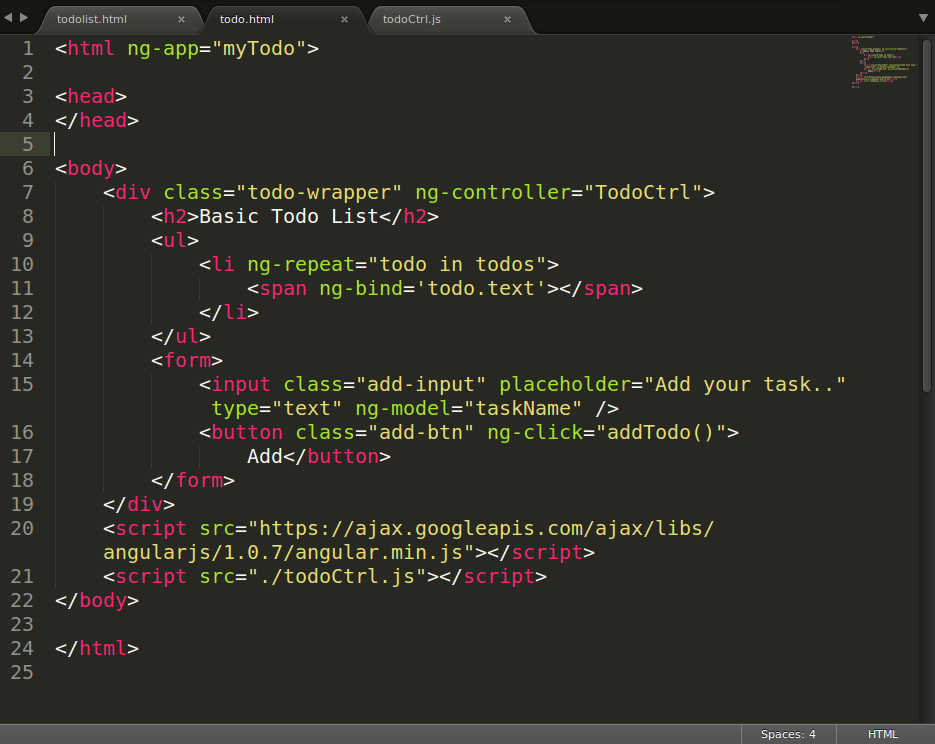Click line number 25 in the gutter
Image resolution: width=935 pixels, height=744 pixels.
tap(22, 672)
